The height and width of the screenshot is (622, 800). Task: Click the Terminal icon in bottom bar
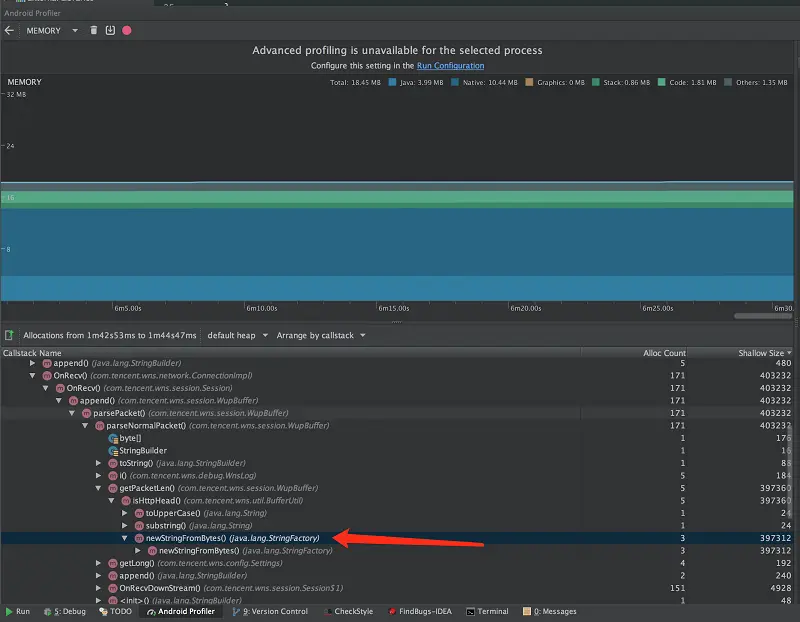[470, 611]
